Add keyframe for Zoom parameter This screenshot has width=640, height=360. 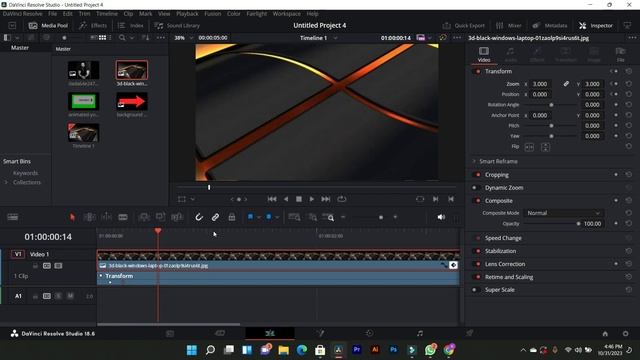(x=616, y=84)
